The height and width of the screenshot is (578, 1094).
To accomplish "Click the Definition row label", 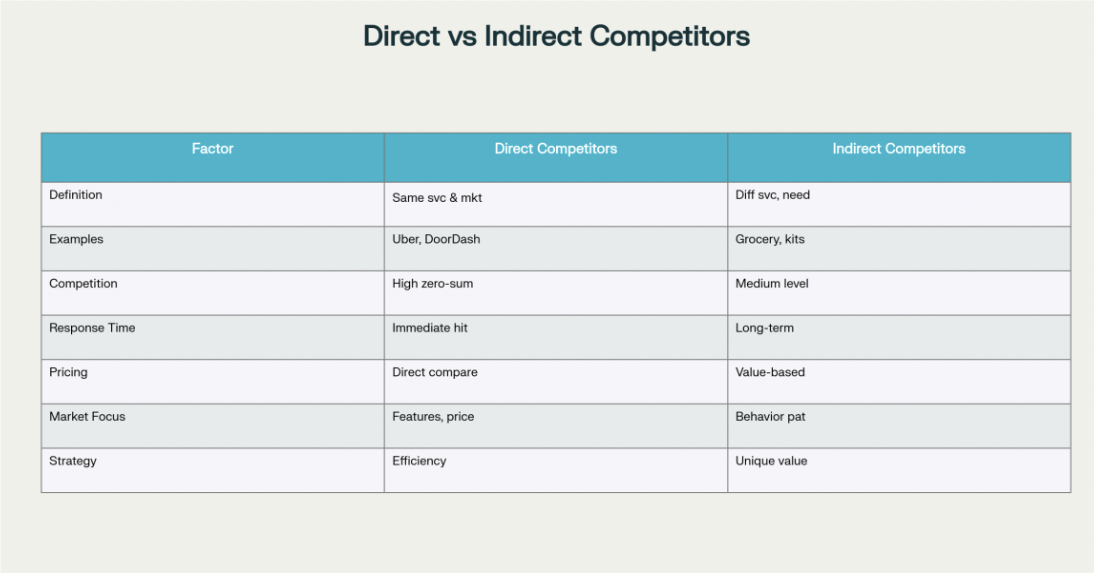I will click(x=76, y=195).
